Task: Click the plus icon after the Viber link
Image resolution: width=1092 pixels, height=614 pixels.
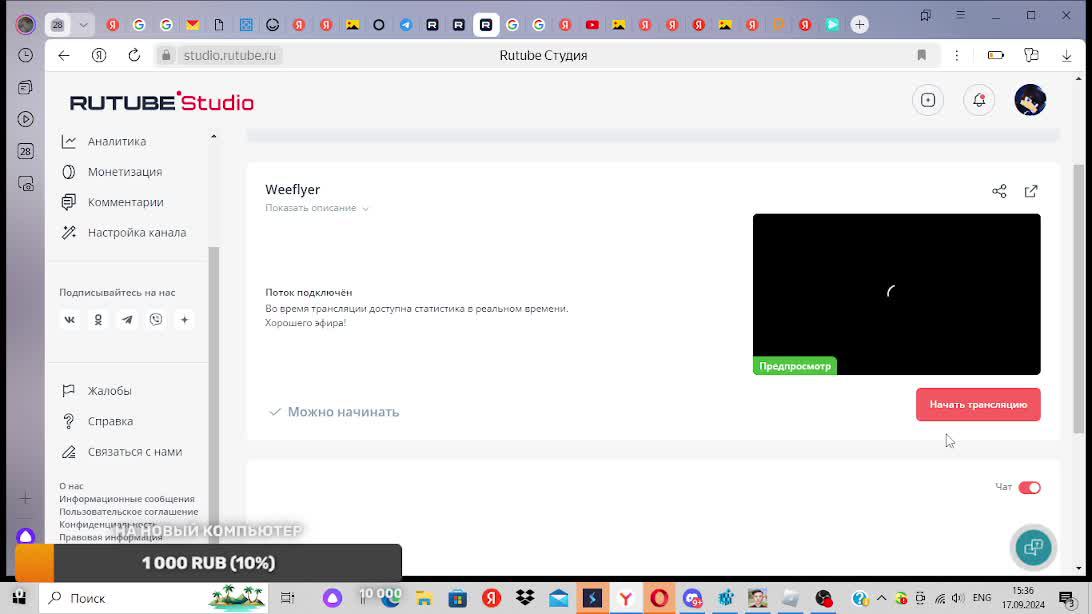Action: tap(185, 320)
